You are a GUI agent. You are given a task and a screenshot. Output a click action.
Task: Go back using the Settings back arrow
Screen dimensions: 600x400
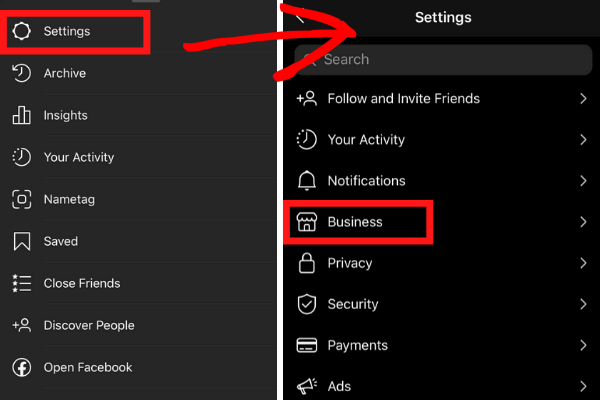point(300,16)
